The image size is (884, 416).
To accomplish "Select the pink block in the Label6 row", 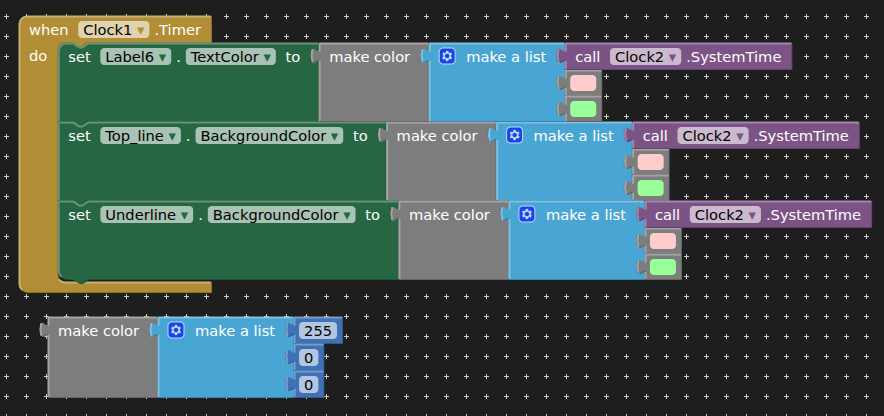I will (x=583, y=83).
